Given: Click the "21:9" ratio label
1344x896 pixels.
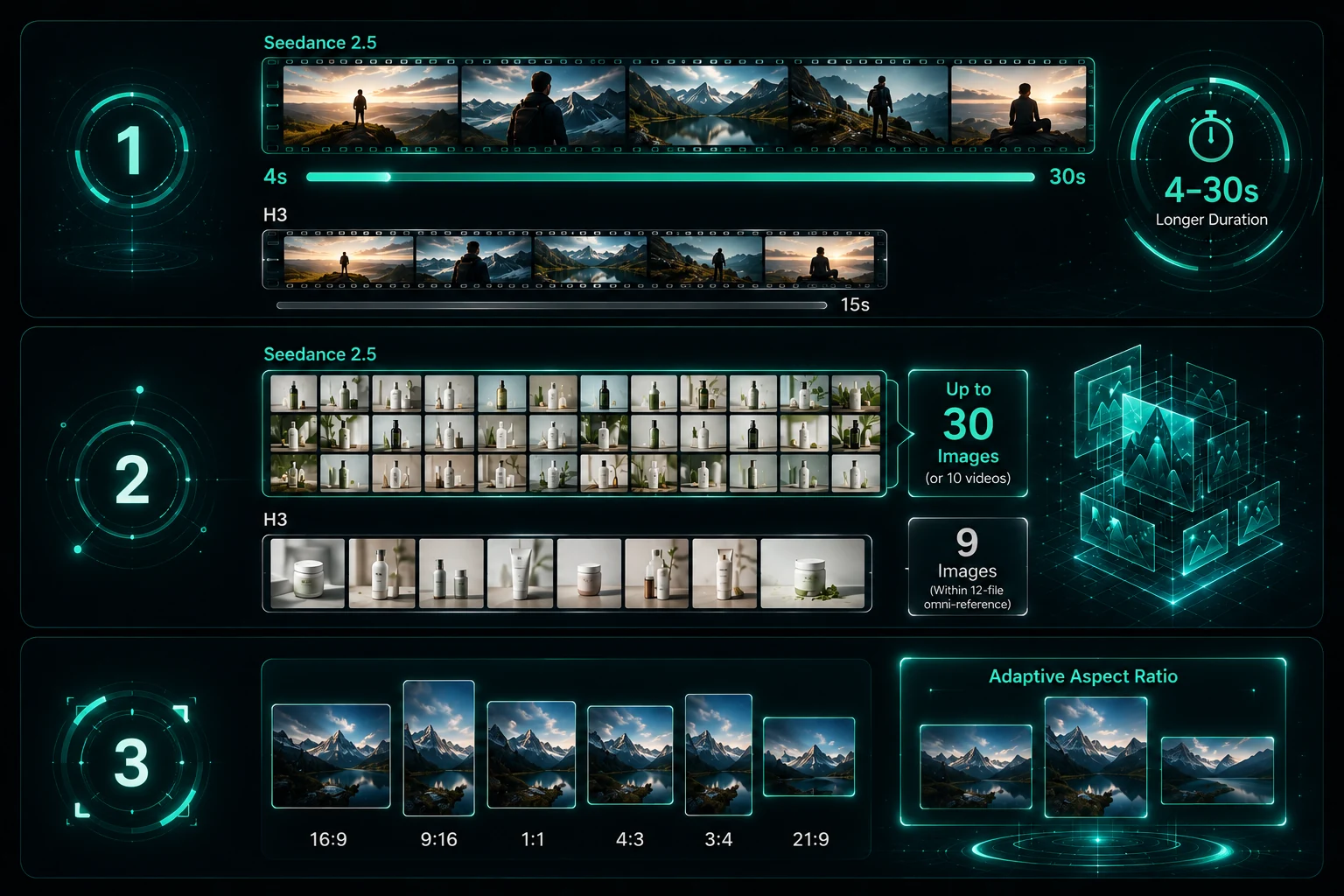Looking at the screenshot, I should click(x=811, y=840).
